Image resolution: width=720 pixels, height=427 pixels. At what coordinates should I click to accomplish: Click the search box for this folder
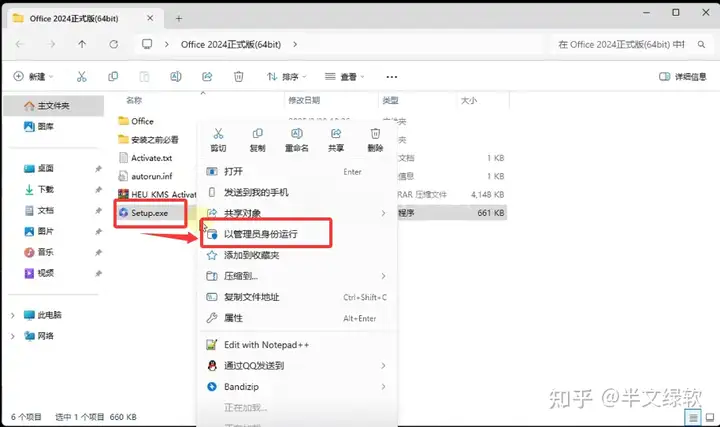tap(631, 45)
